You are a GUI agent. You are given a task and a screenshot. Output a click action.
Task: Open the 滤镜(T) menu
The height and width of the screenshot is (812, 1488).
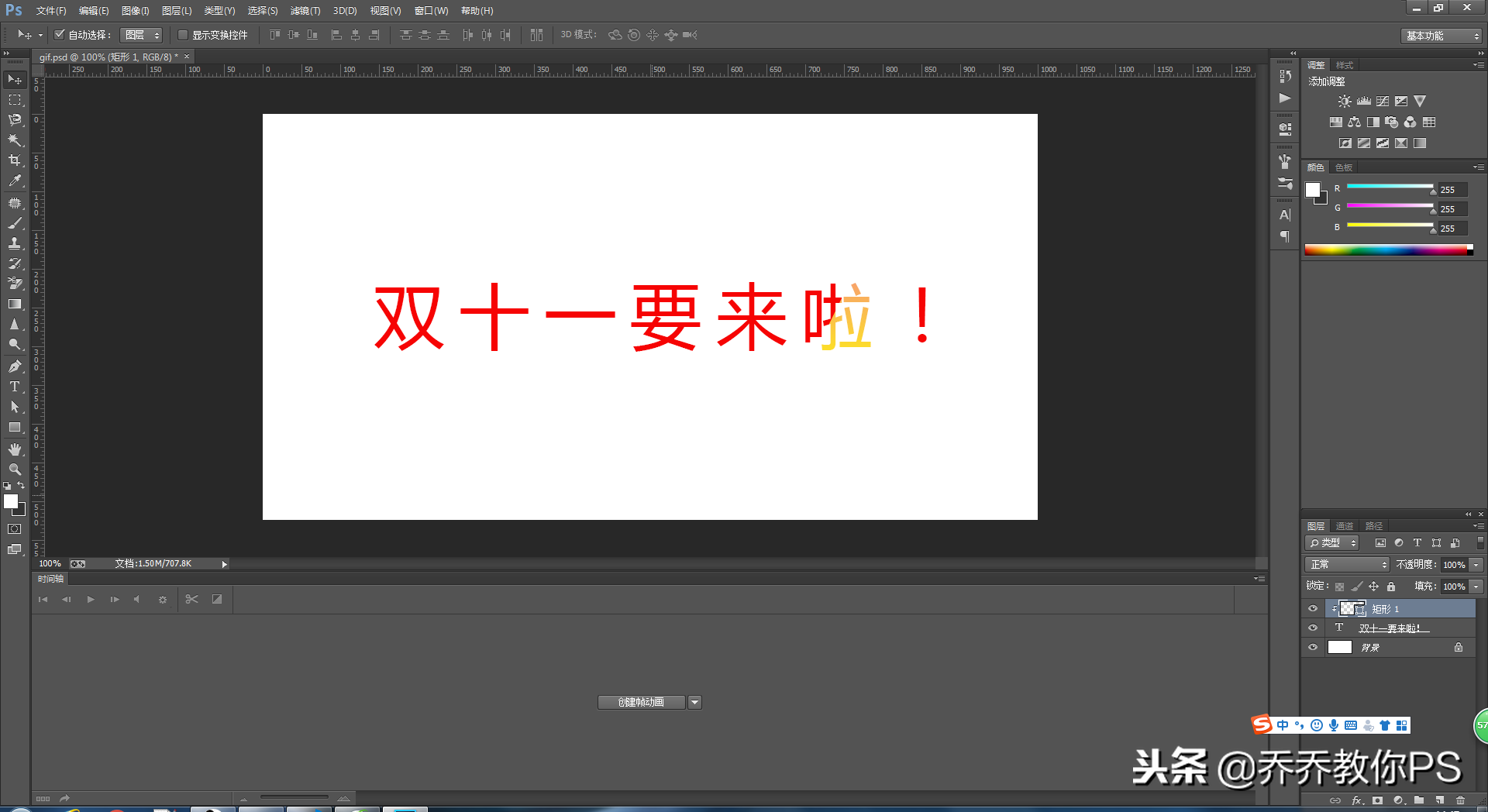coord(305,11)
